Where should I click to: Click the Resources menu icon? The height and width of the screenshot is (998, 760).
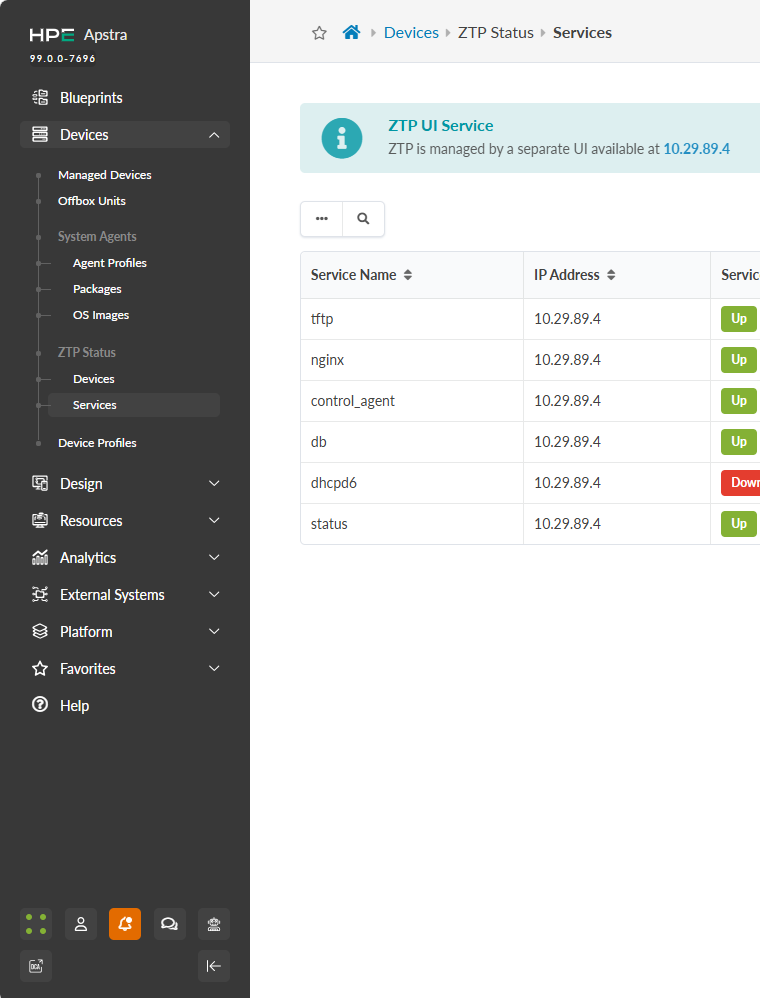40,521
